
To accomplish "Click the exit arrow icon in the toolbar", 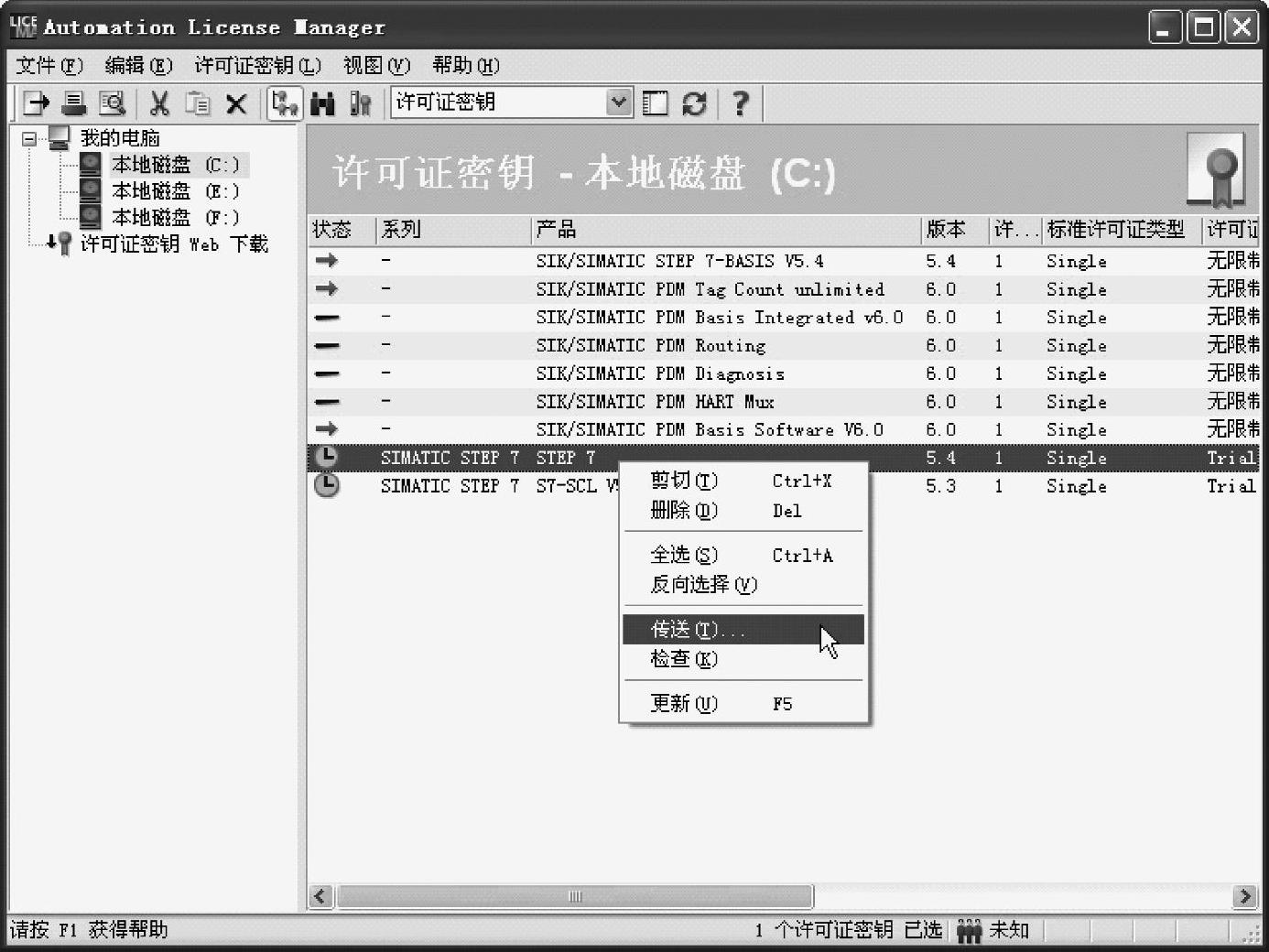I will 36,103.
